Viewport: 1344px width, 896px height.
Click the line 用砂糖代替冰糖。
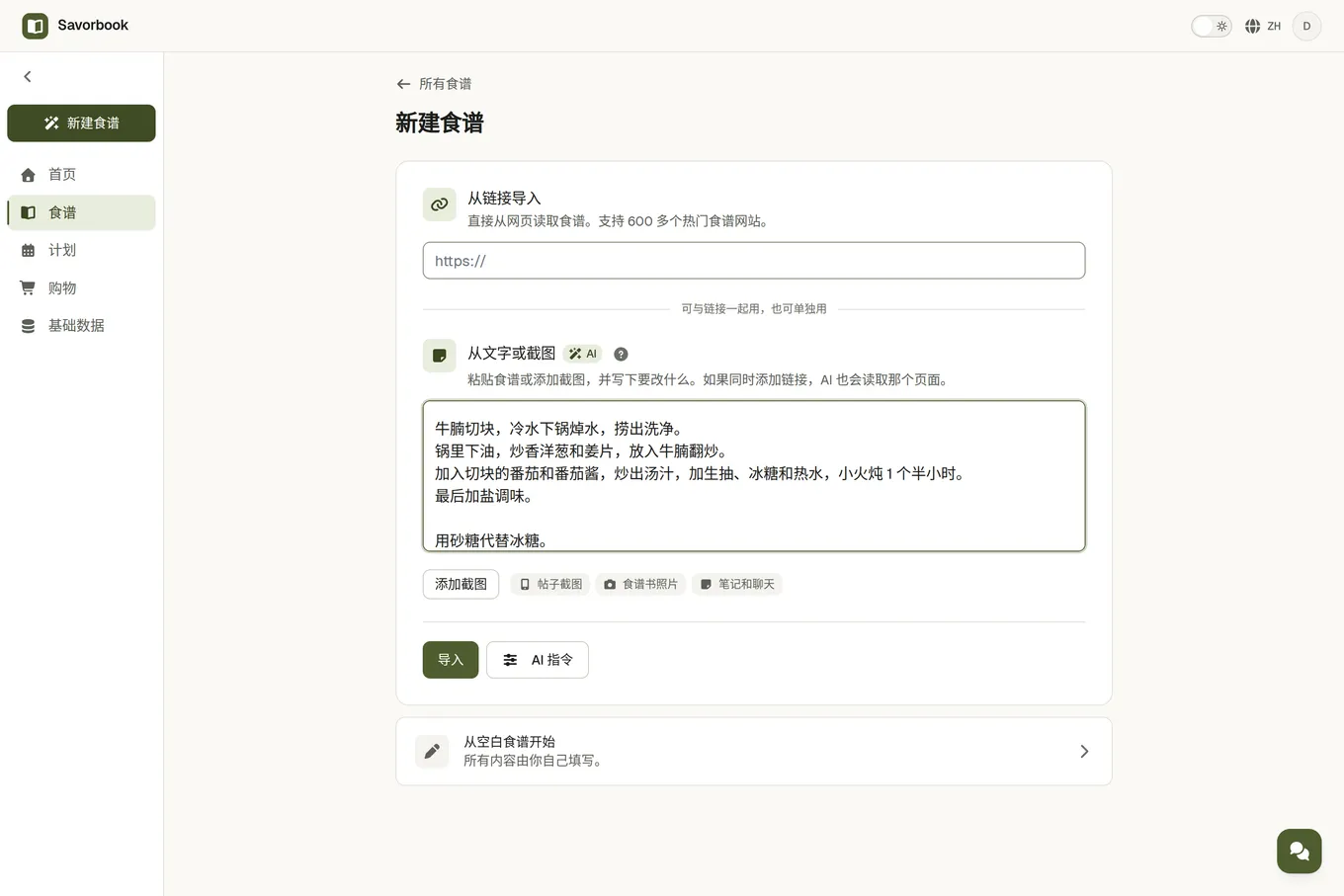[493, 540]
